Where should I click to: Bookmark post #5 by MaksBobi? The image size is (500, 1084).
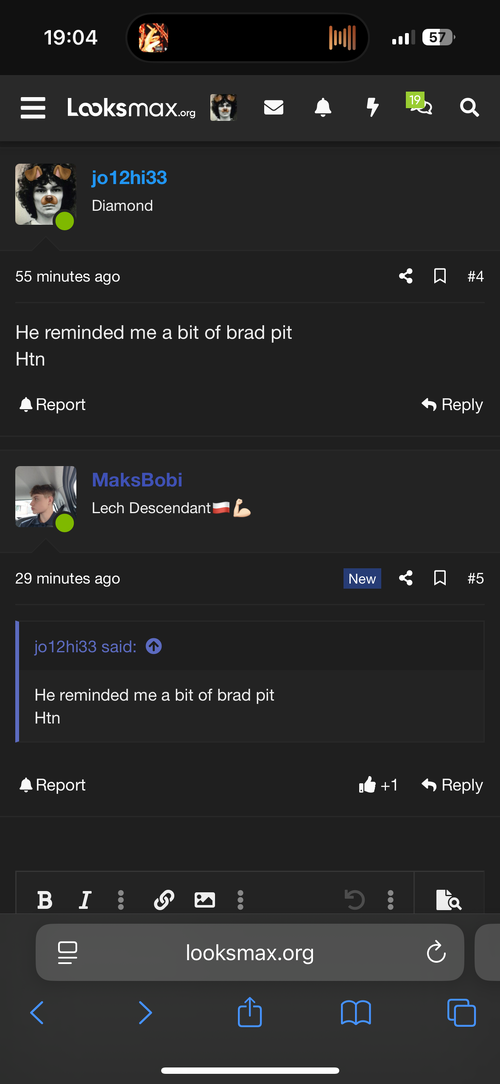tap(440, 578)
